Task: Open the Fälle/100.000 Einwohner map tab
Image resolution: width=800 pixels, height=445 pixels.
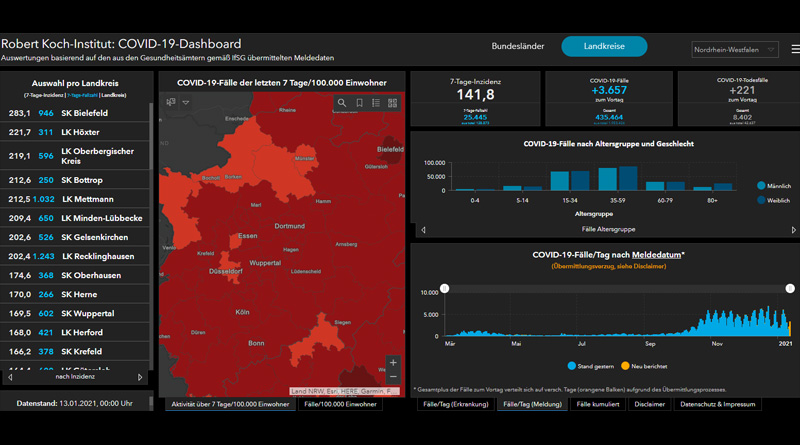Action: (x=340, y=404)
